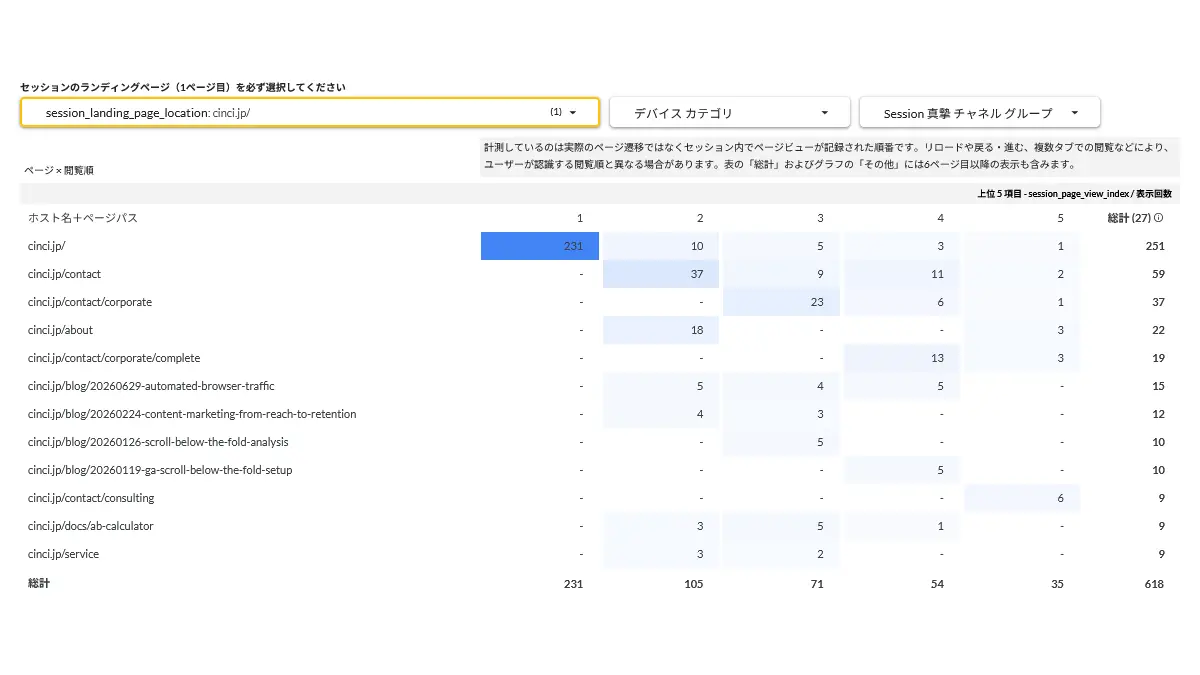Click the 11 cell in cinci.jp/contact row

click(x=901, y=274)
